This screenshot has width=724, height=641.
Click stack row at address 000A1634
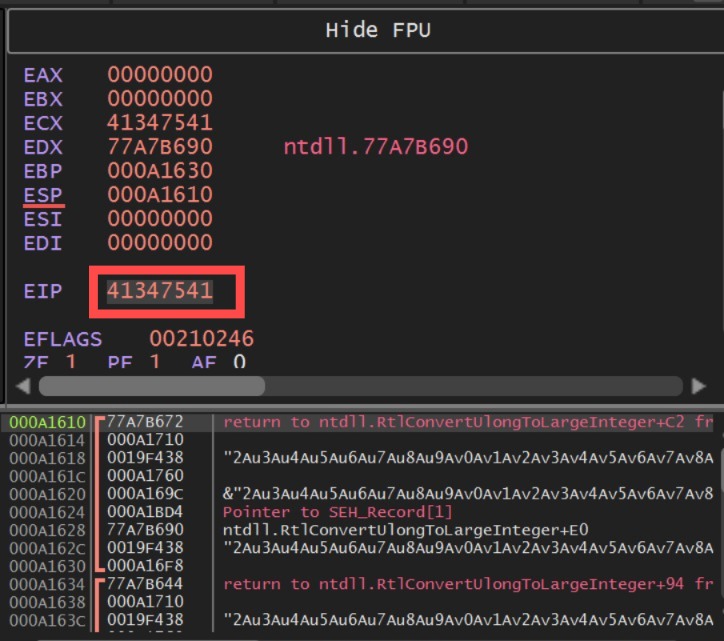(48, 585)
